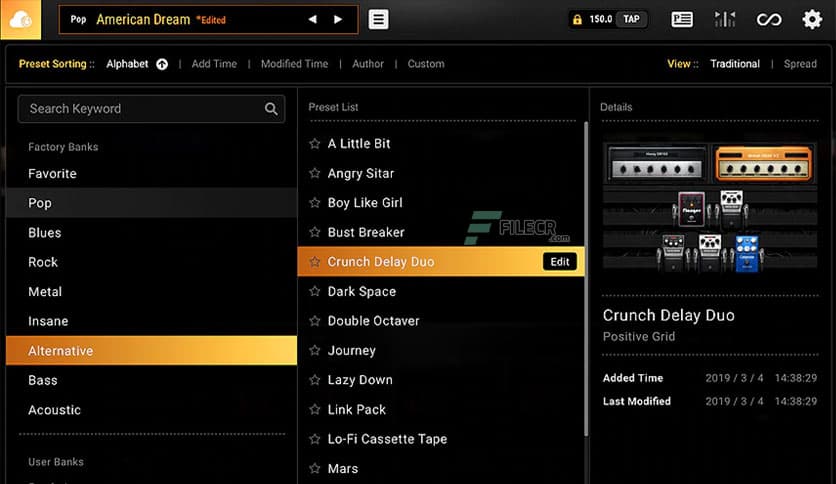Click the blue pedal in Details
The width and height of the screenshot is (836, 484).
point(746,253)
